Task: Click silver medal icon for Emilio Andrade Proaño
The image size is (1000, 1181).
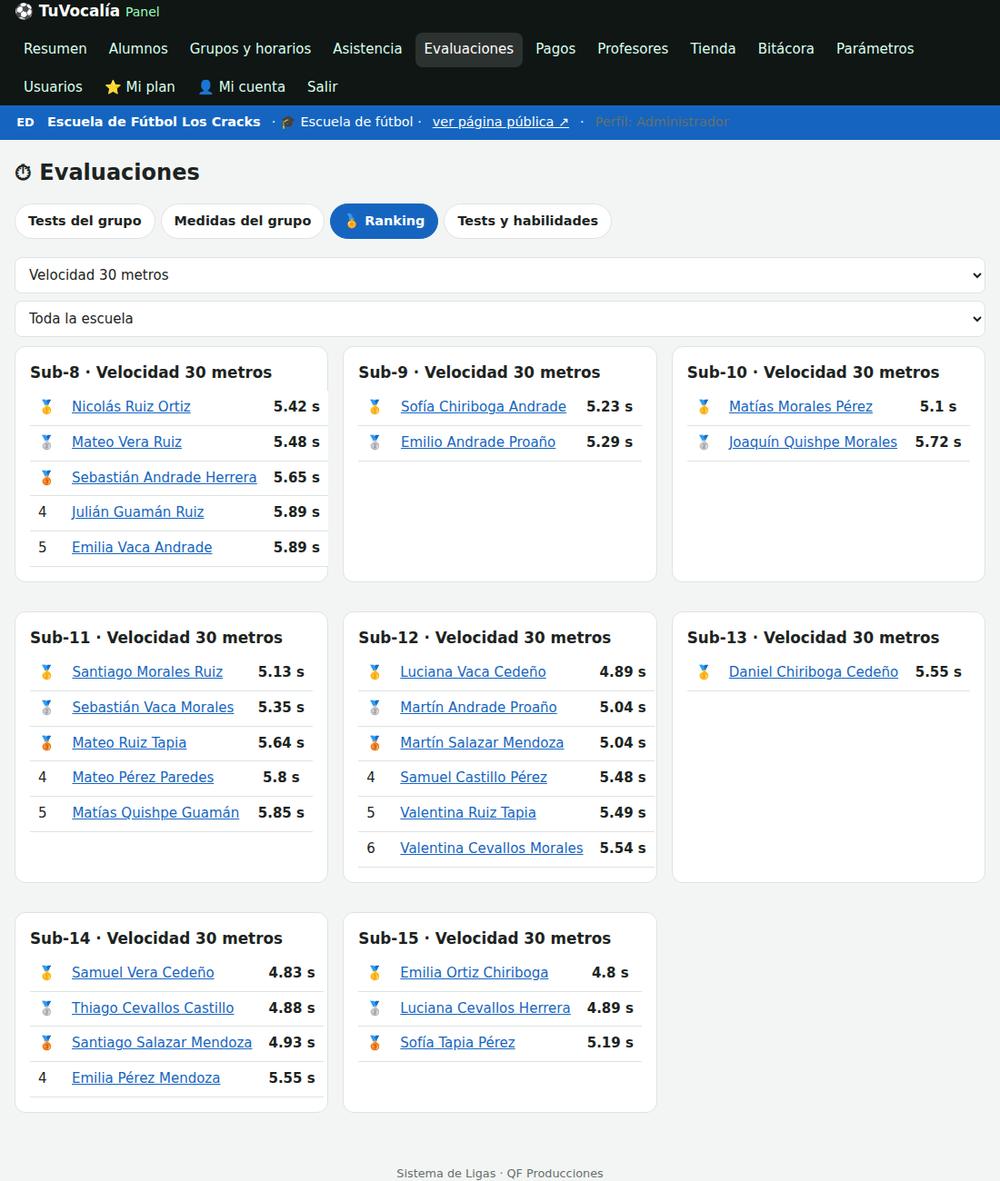Action: [375, 442]
